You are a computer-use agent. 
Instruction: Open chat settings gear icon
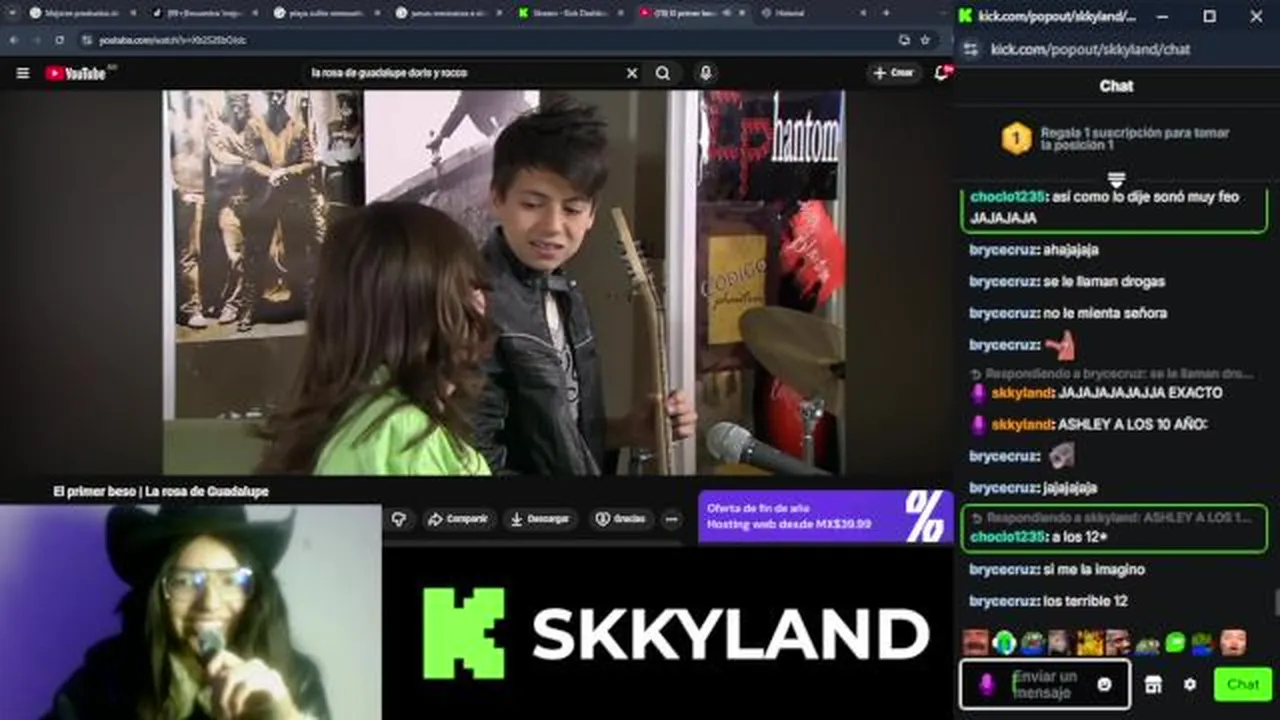(1190, 685)
